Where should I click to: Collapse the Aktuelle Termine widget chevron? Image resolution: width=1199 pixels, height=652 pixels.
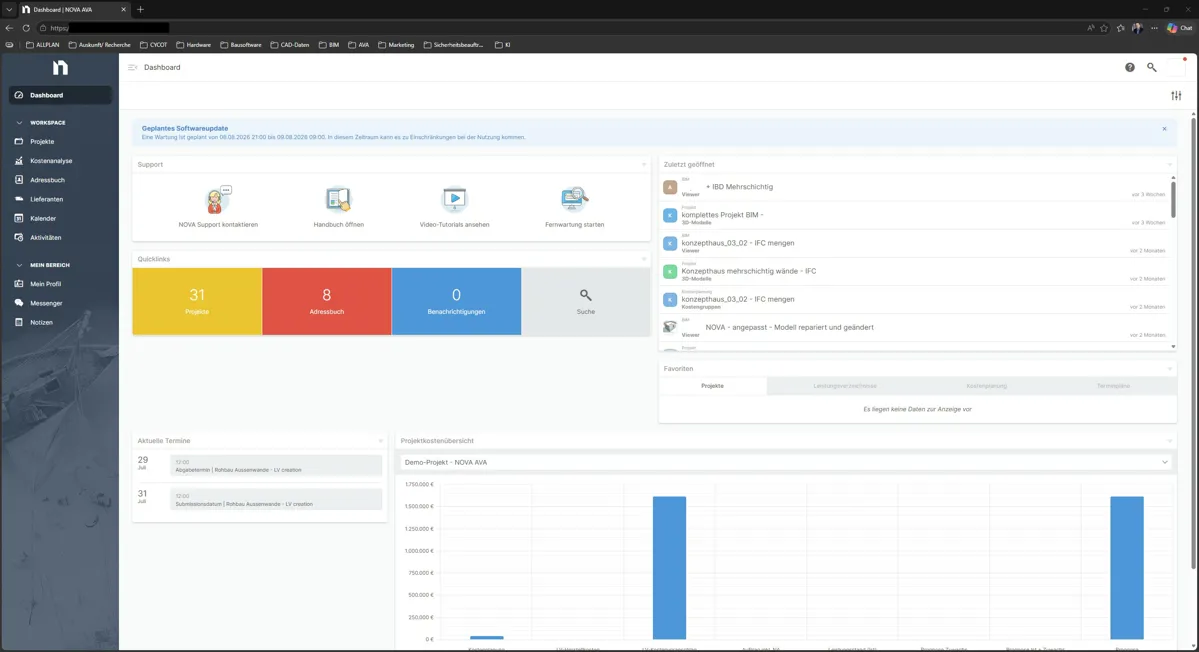tap(381, 441)
